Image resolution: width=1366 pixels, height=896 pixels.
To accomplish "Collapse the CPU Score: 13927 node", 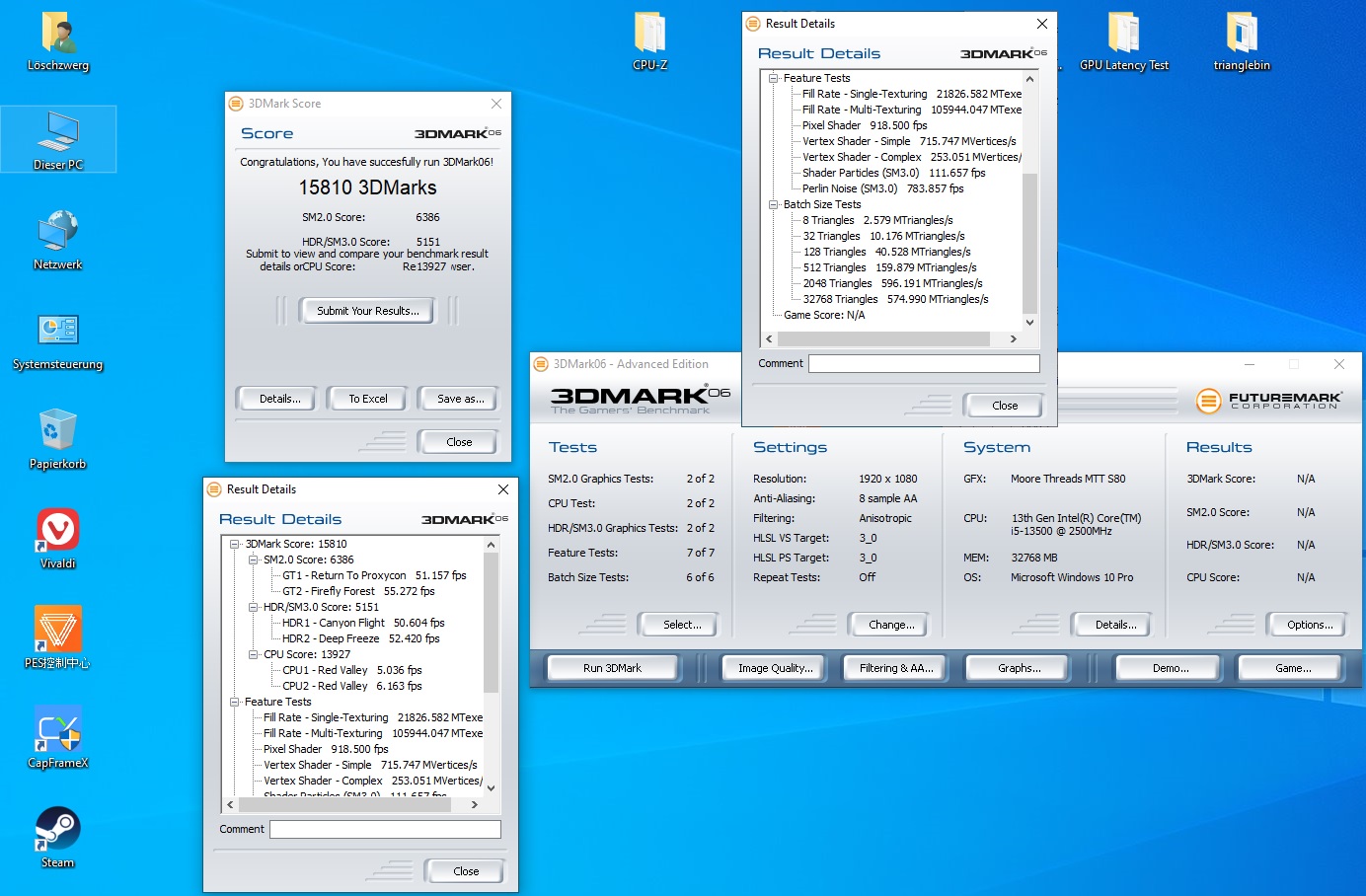I will coord(253,654).
